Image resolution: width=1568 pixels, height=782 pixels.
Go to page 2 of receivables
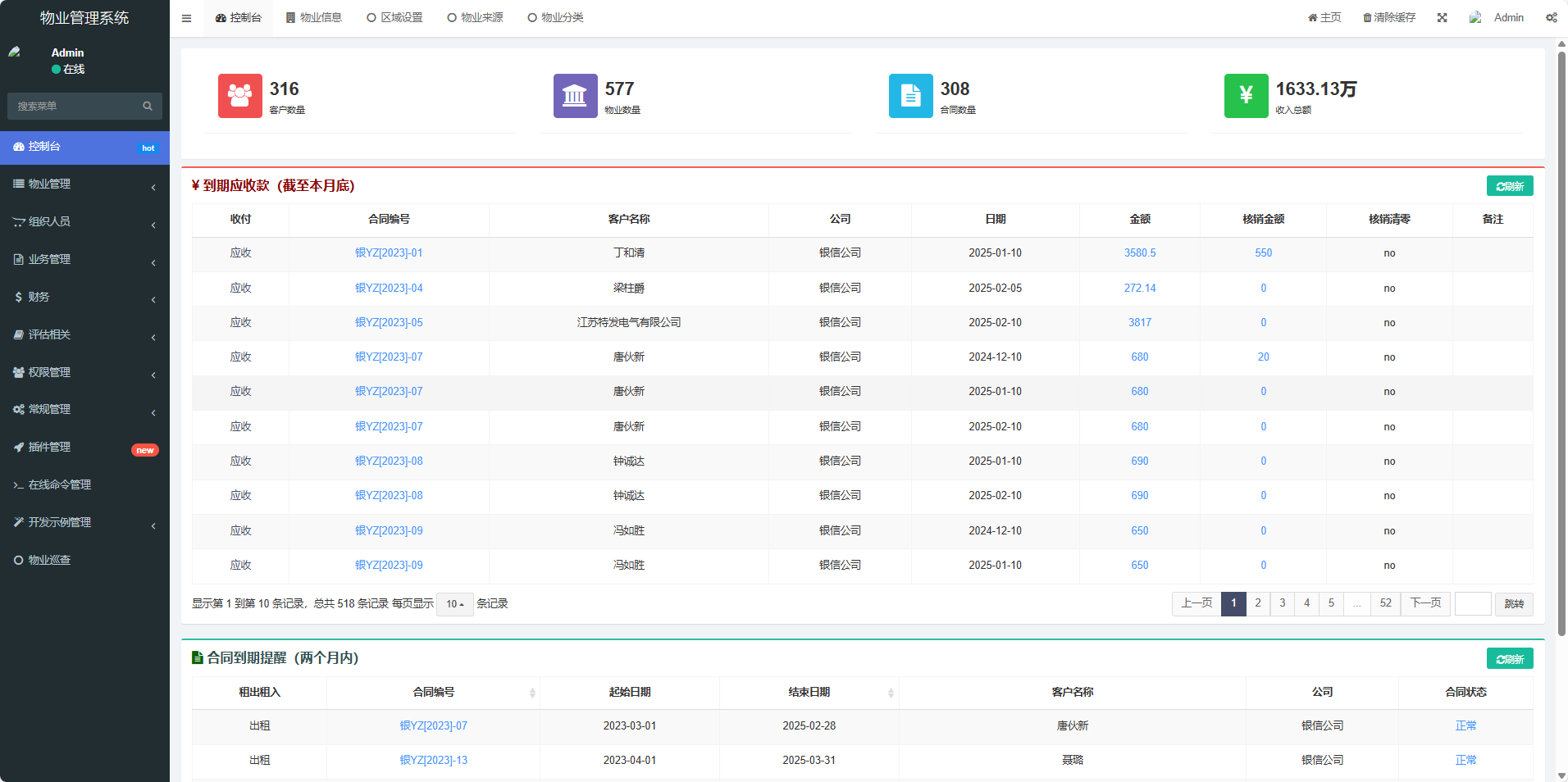point(1258,603)
